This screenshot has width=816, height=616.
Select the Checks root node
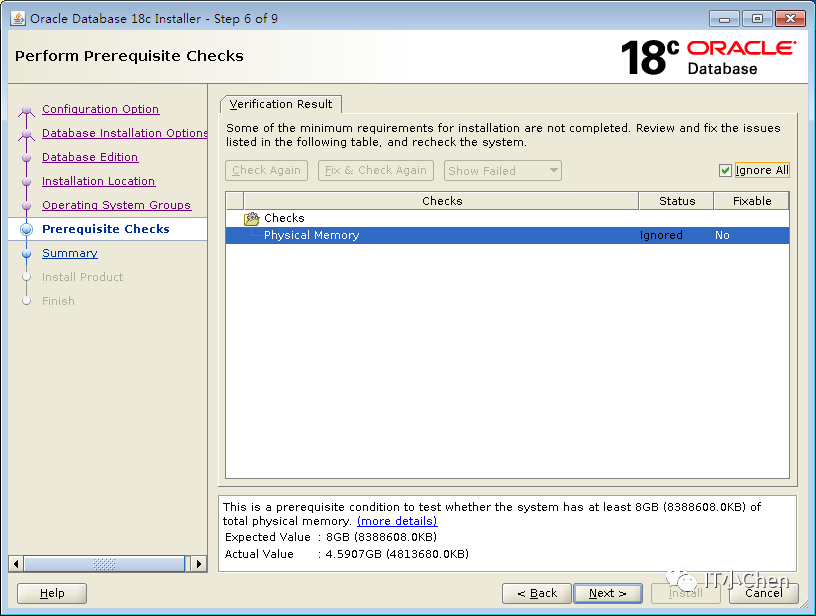pos(284,218)
